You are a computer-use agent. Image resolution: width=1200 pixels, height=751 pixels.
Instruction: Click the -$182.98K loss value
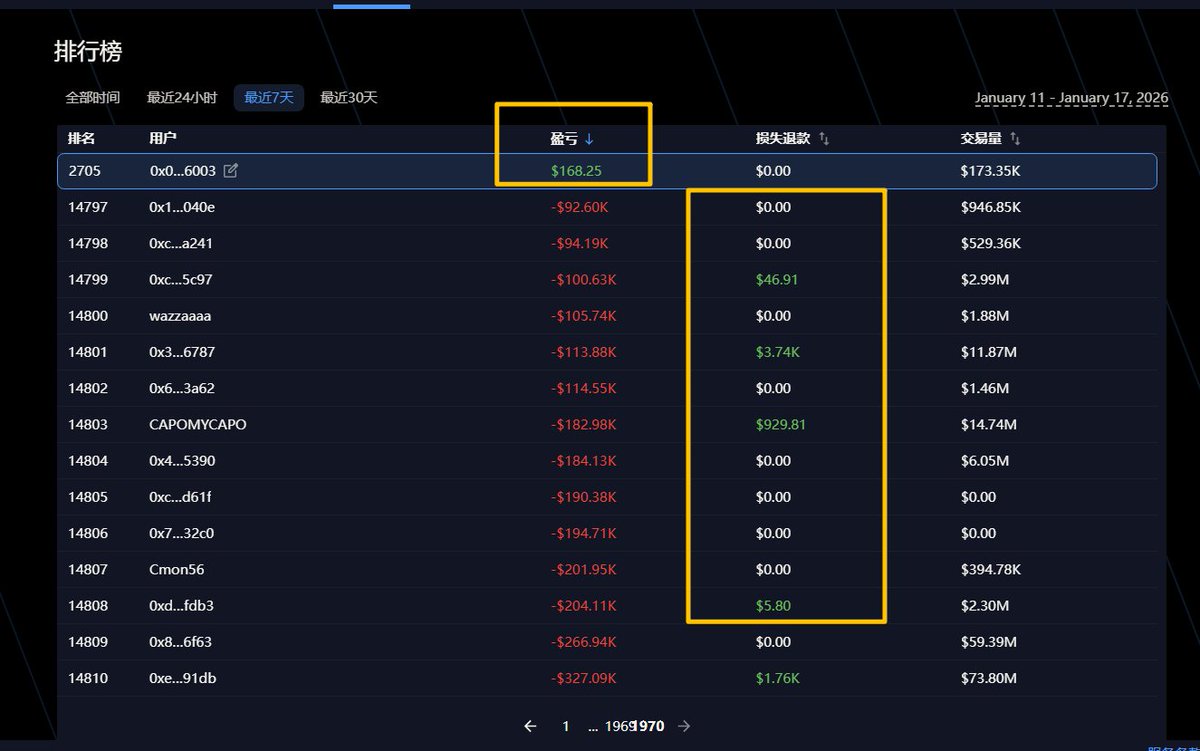coord(584,424)
